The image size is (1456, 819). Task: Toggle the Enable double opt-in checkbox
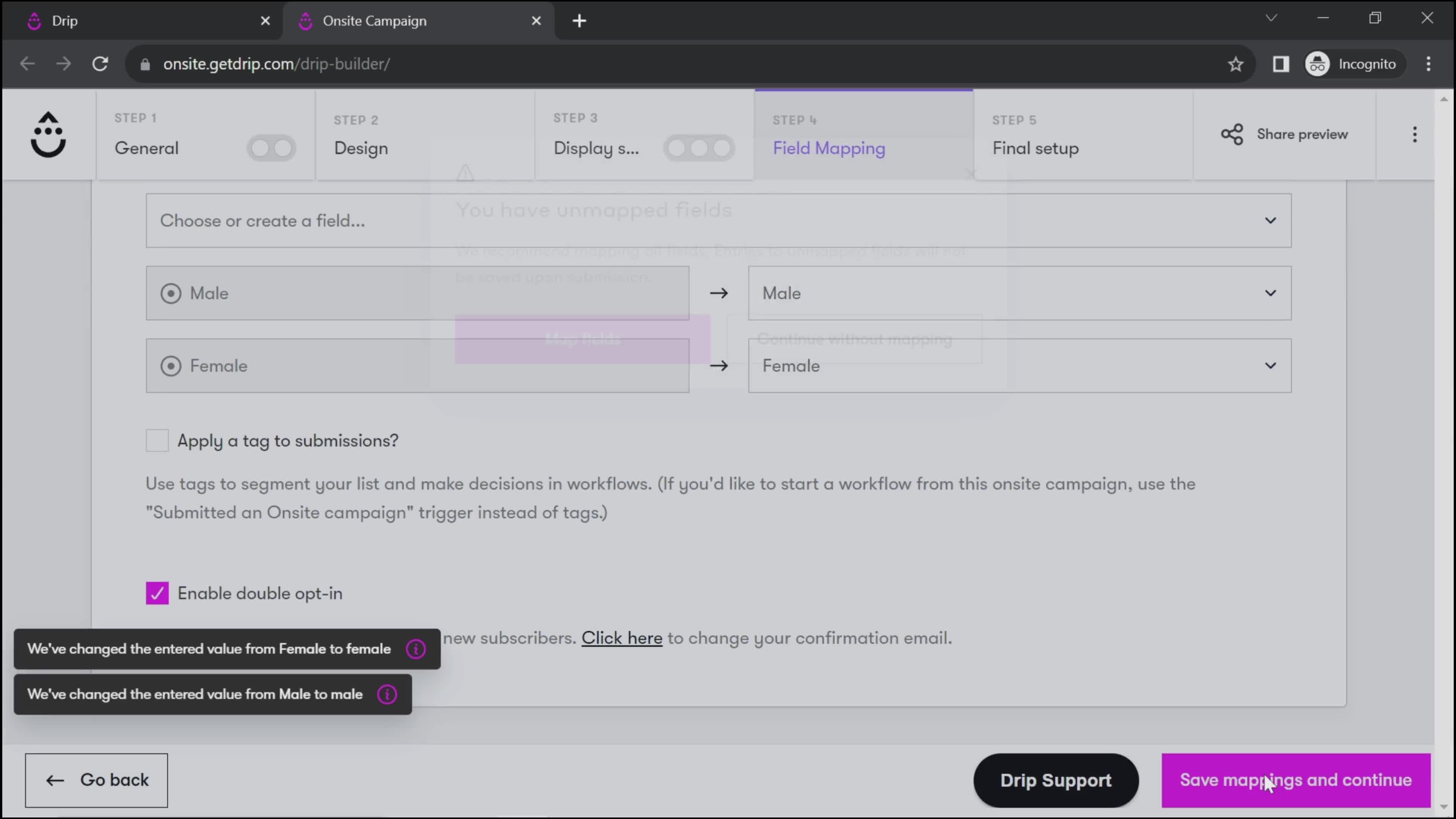coord(157,593)
